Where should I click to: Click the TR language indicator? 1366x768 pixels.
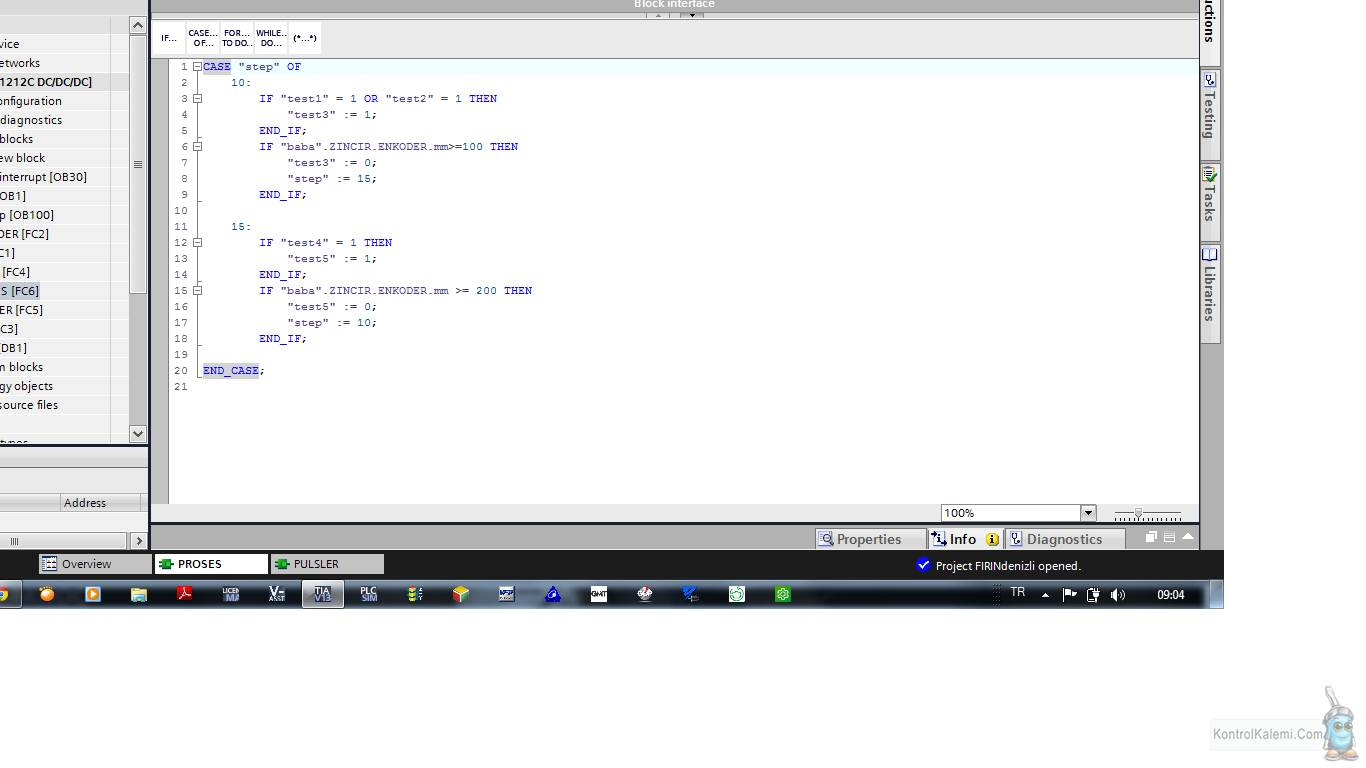click(x=1018, y=593)
